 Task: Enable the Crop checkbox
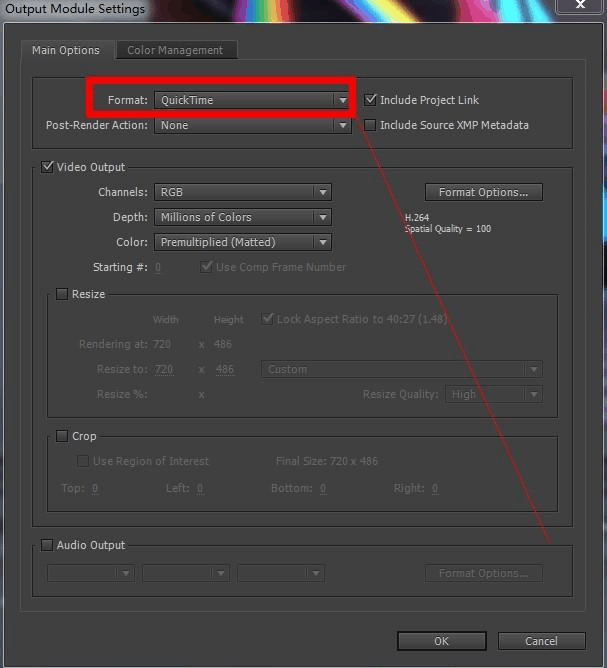tap(62, 436)
